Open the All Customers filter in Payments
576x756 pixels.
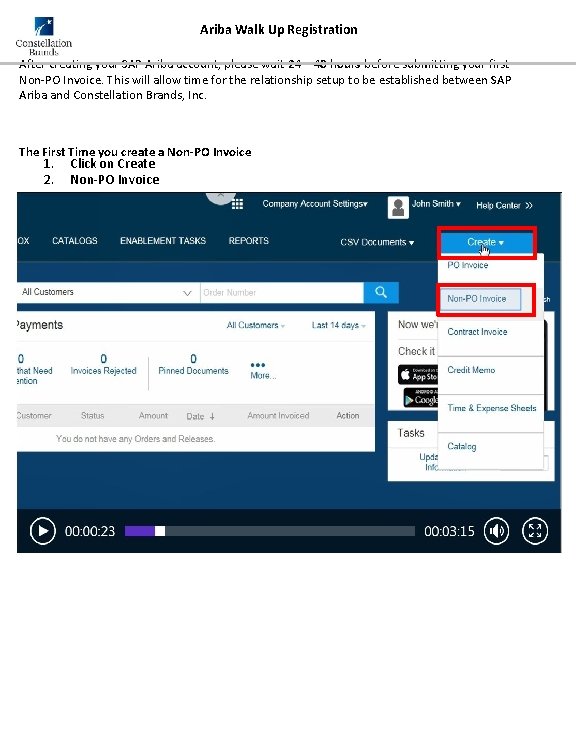coord(255,325)
